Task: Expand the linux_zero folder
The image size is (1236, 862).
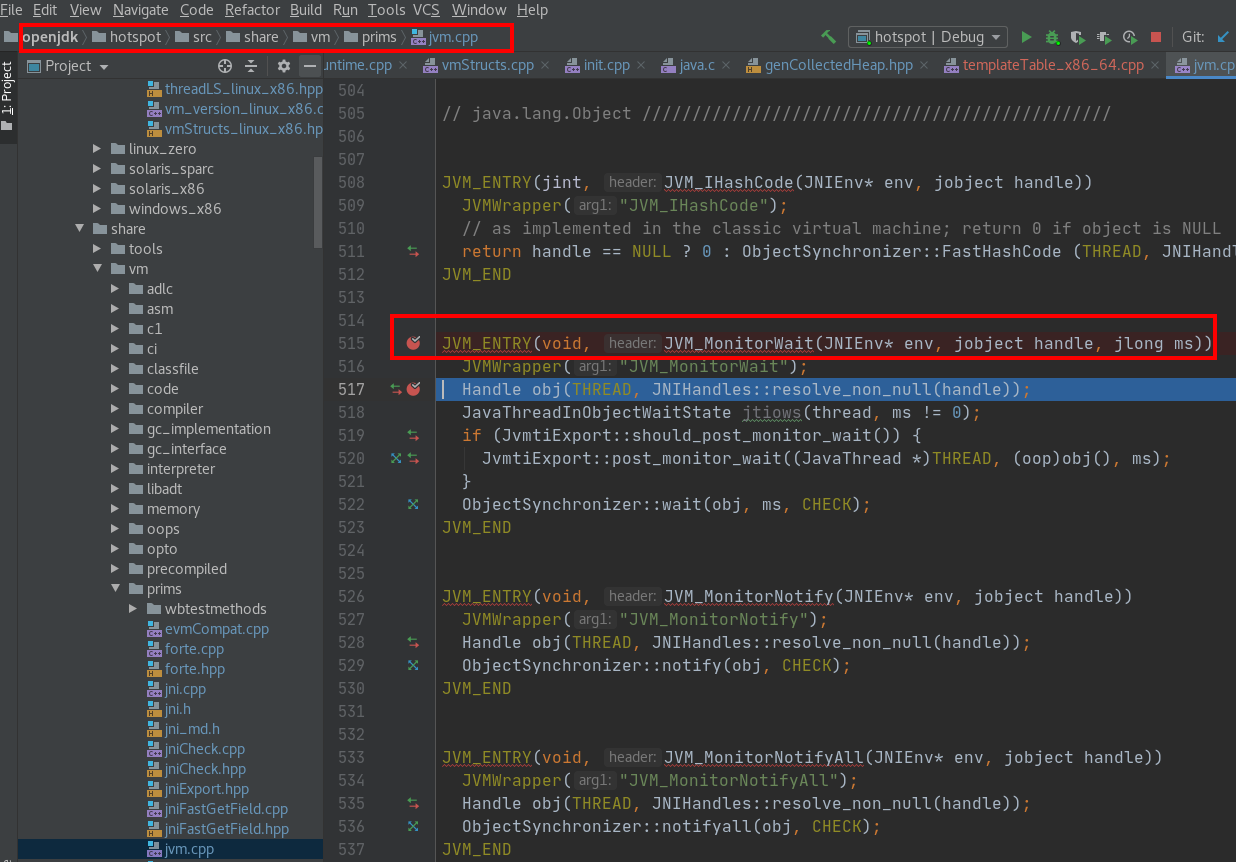Action: [97, 149]
